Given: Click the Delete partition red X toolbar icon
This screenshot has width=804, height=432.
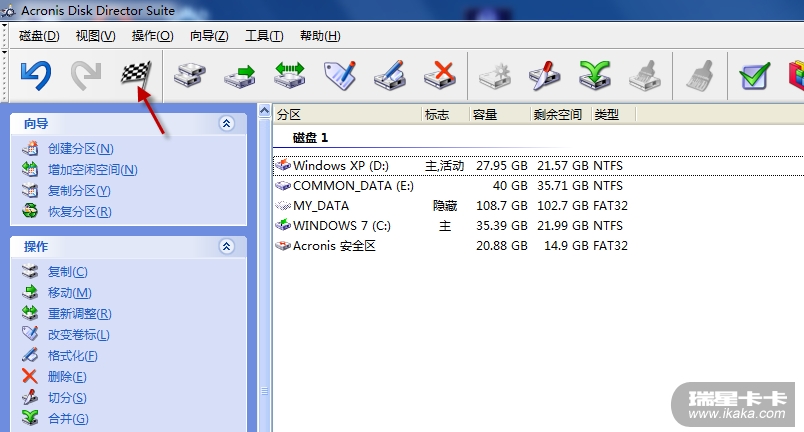Looking at the screenshot, I should pyautogui.click(x=440, y=75).
